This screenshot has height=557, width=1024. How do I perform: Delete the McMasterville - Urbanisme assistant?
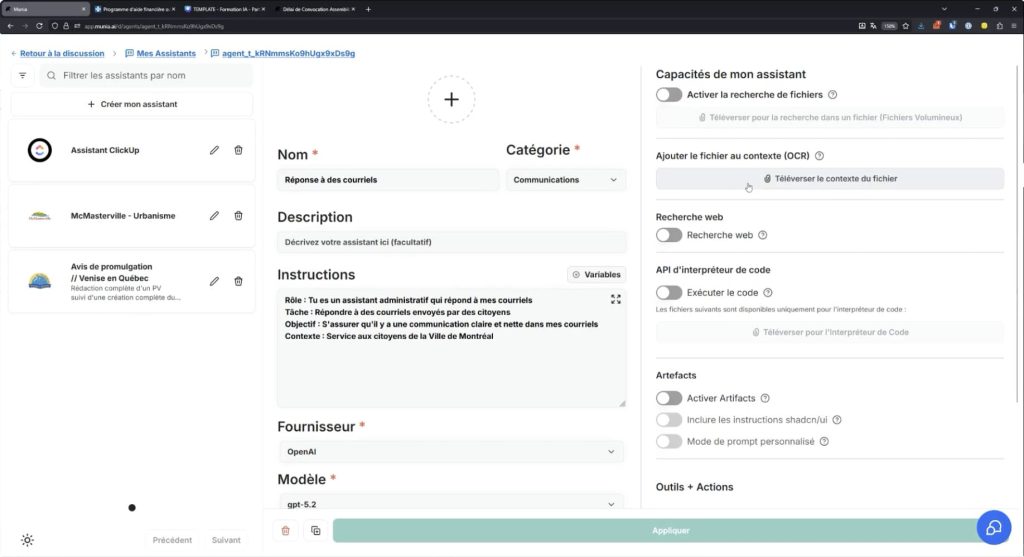click(238, 215)
